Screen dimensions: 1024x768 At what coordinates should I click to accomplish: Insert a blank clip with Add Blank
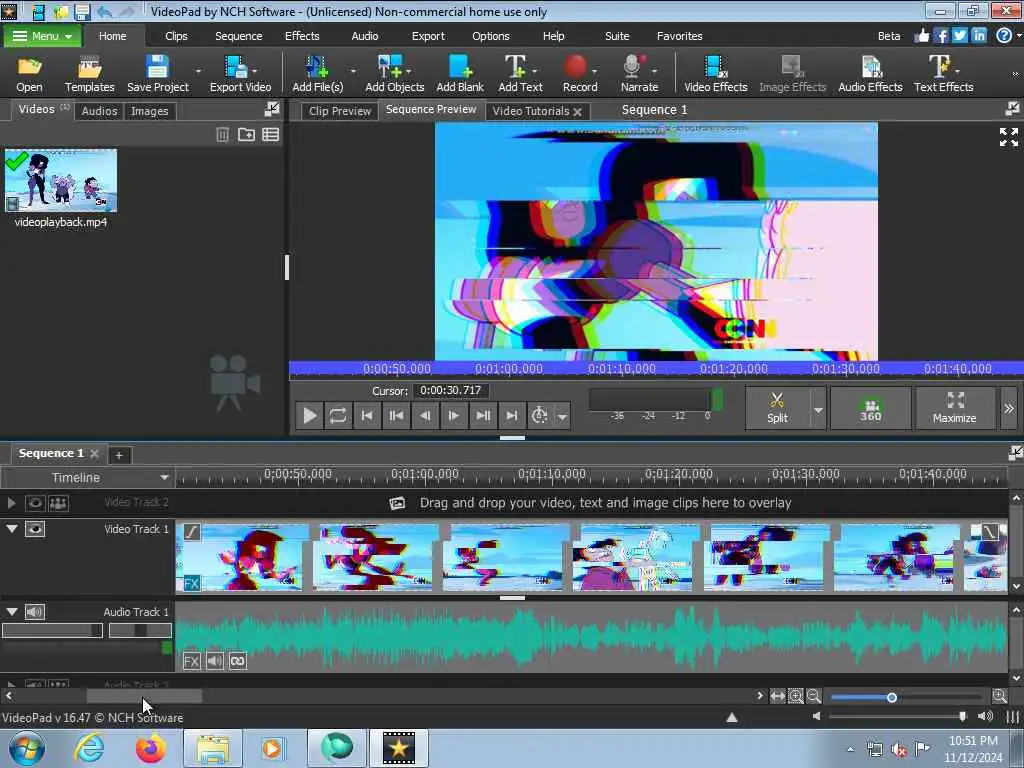[460, 74]
